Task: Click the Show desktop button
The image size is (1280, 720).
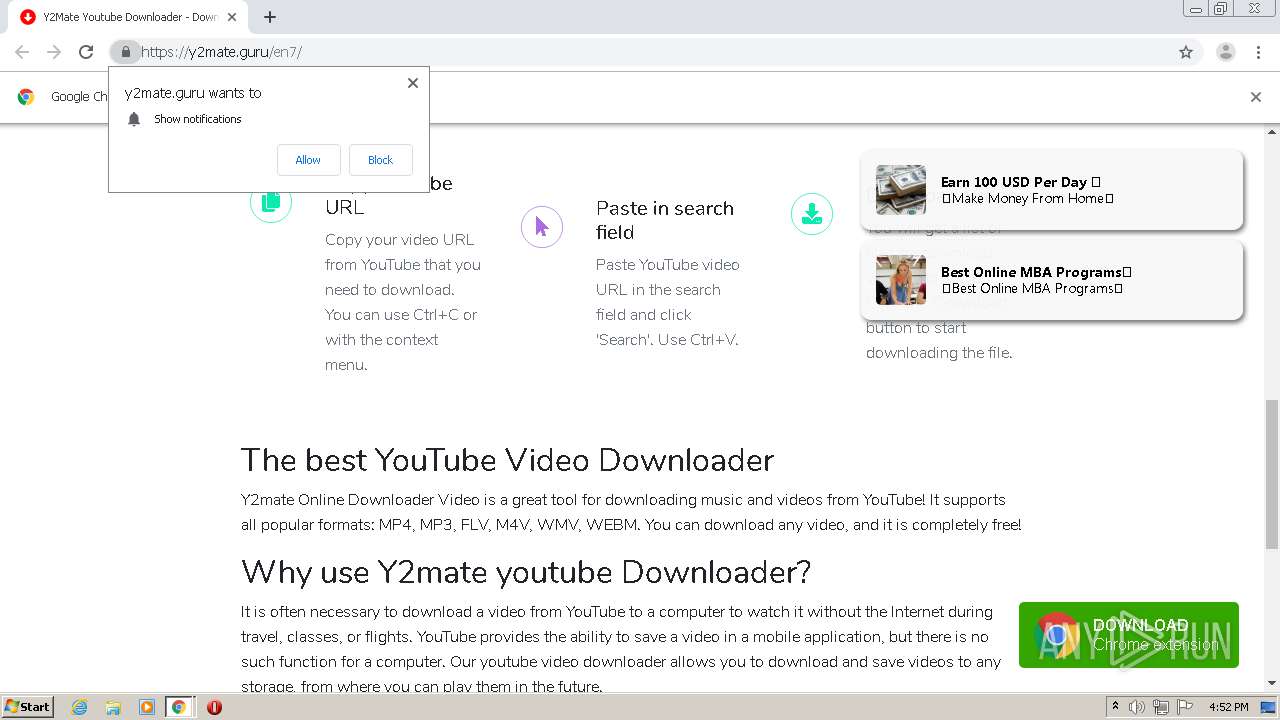Action: [x=1268, y=707]
